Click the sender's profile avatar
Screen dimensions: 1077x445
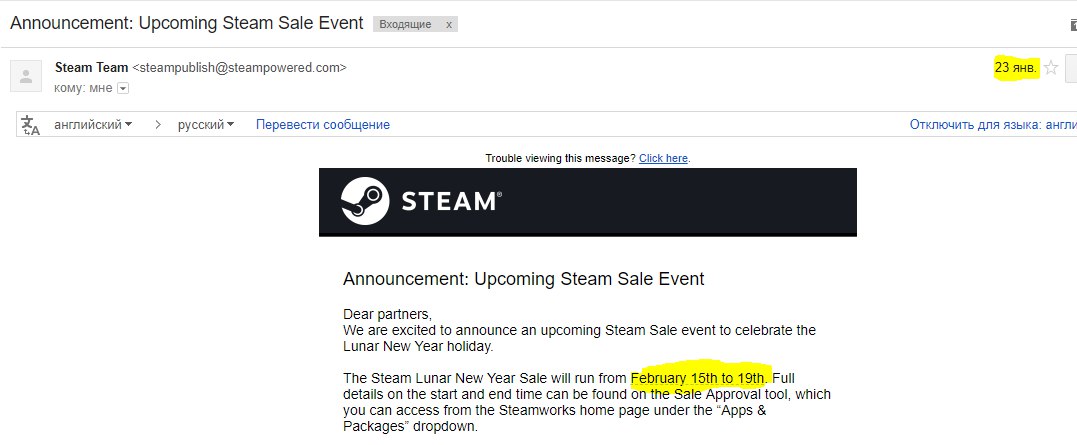pyautogui.click(x=26, y=77)
